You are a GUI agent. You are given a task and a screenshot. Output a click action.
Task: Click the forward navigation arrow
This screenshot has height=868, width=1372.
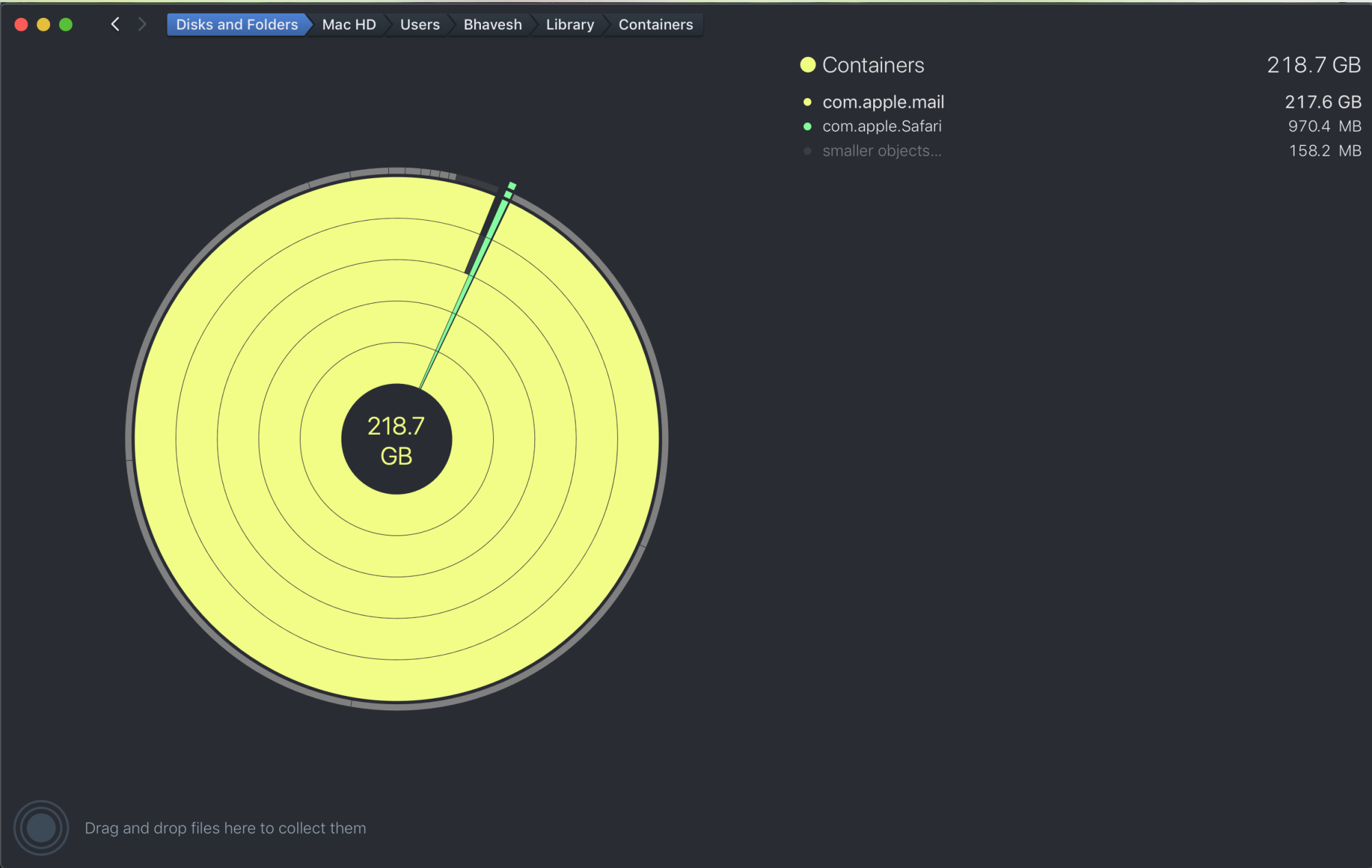point(142,25)
